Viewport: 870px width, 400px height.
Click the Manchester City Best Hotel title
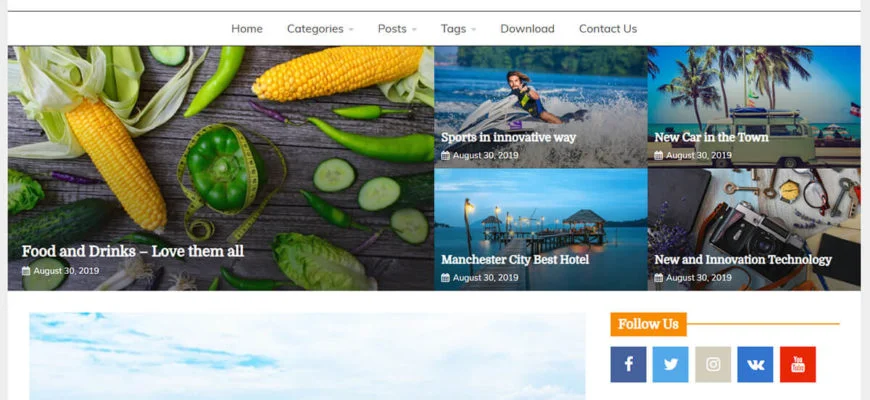pos(515,260)
